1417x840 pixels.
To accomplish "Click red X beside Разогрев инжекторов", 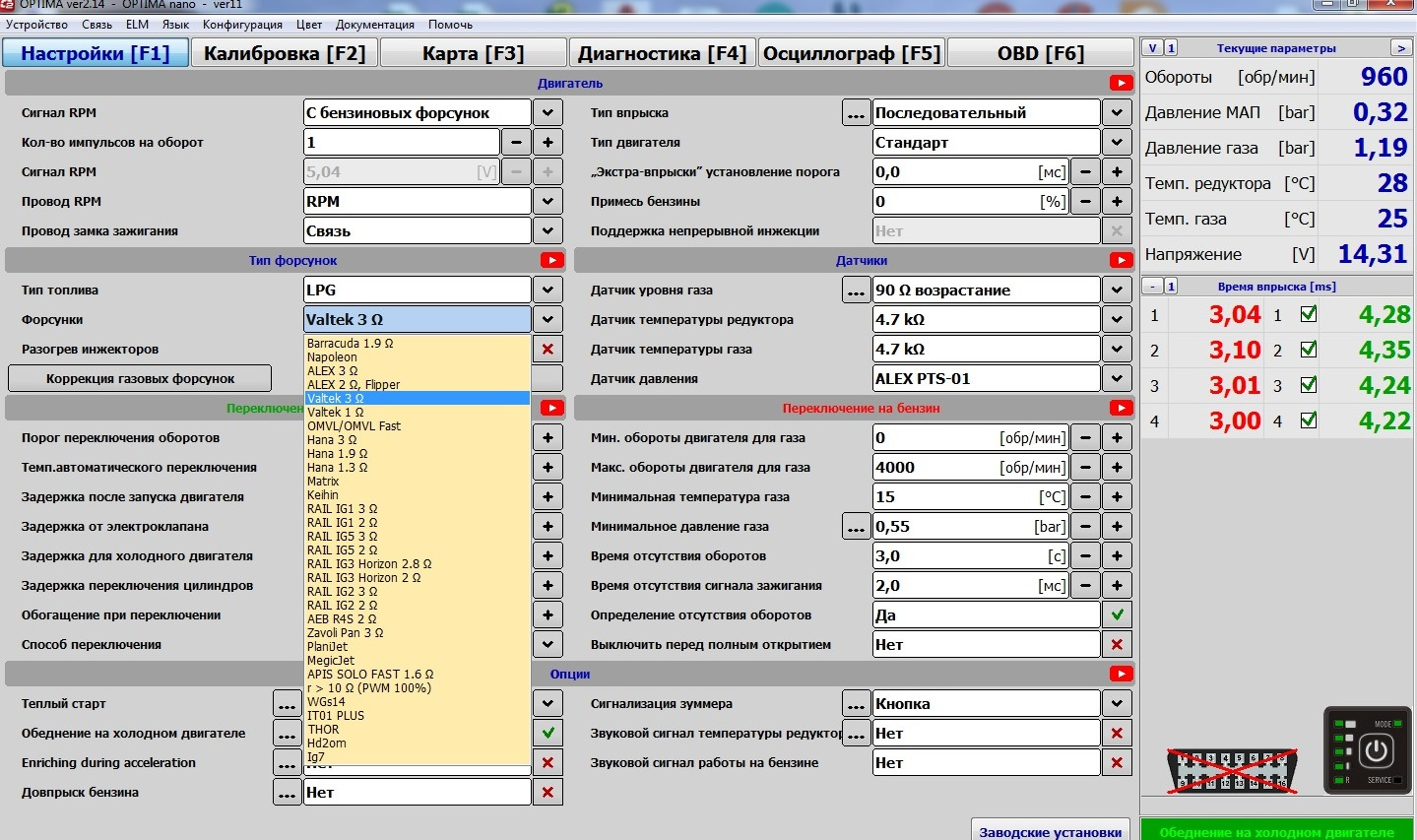I will (x=547, y=350).
